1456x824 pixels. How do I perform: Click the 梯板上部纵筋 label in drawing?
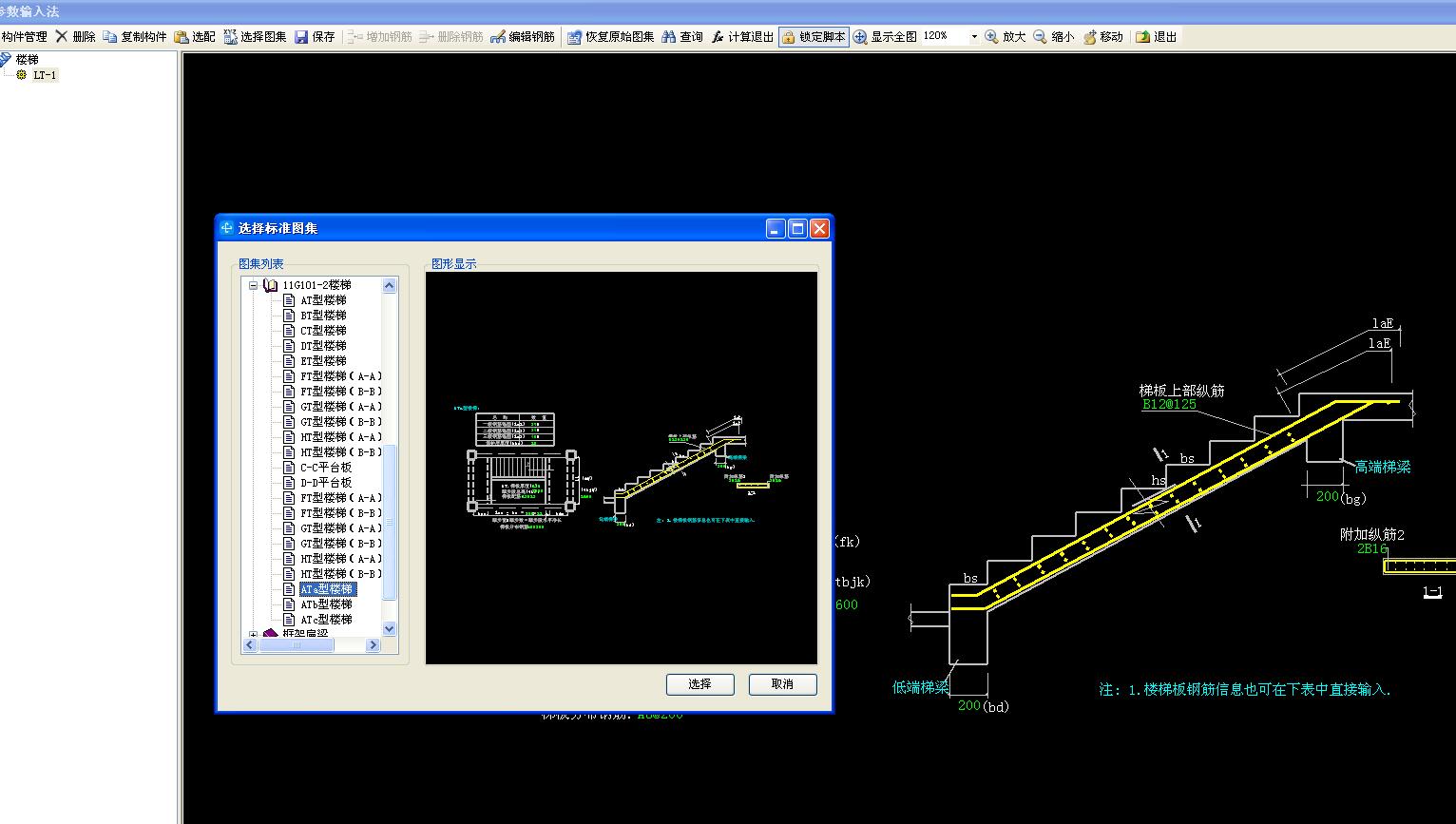point(1181,391)
